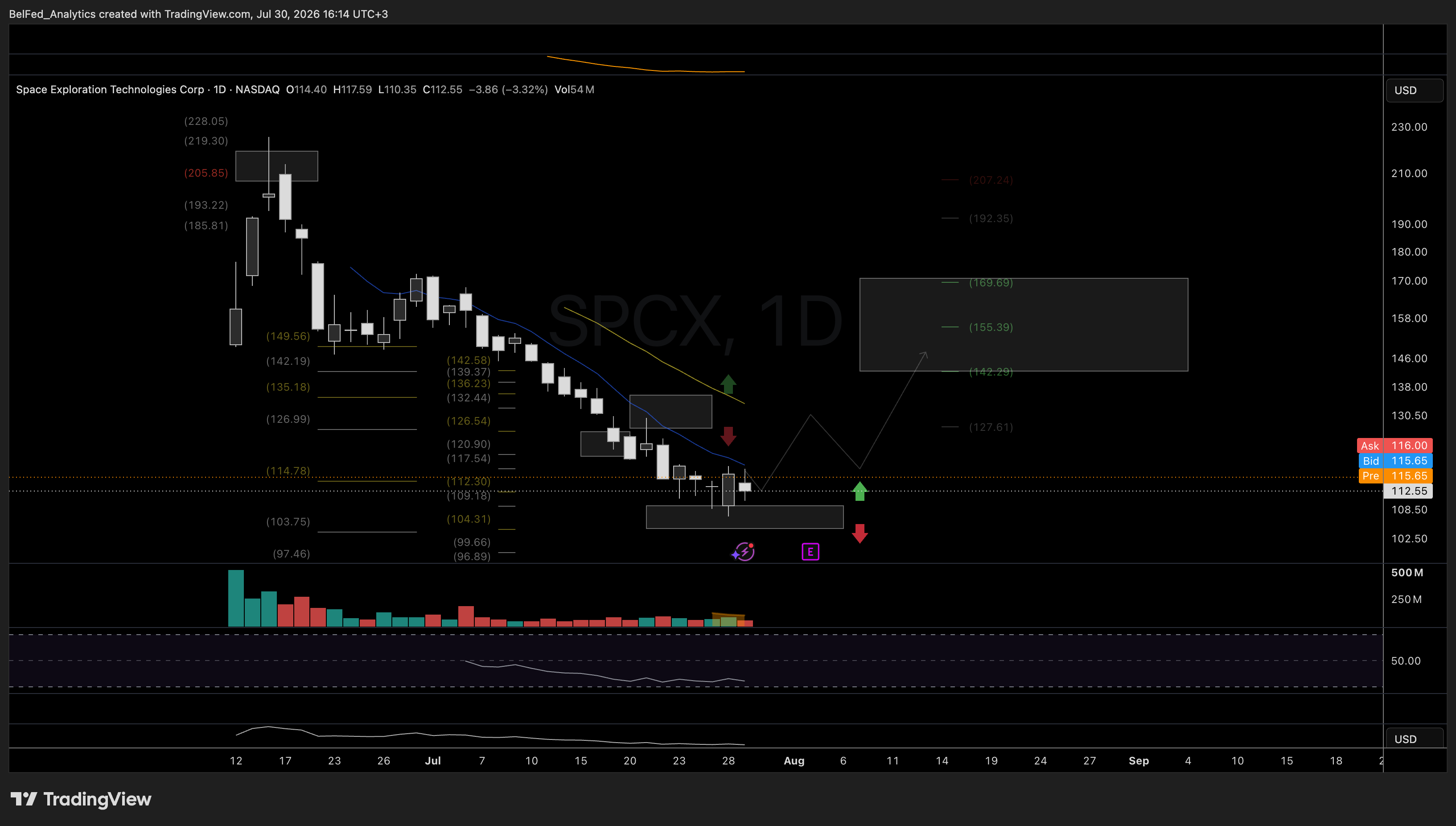Click the (142.29) green target label
This screenshot has width=1456, height=826.
[991, 372]
